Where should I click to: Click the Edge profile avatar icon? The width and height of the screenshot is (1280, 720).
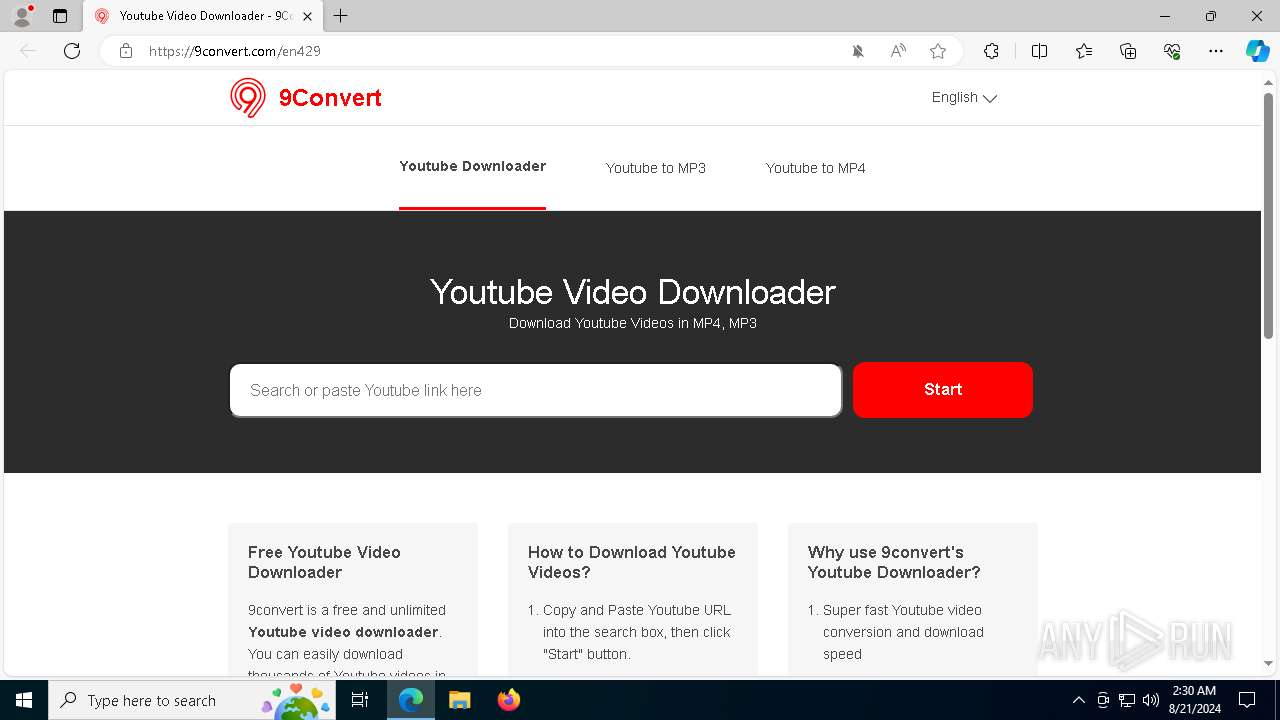(22, 16)
